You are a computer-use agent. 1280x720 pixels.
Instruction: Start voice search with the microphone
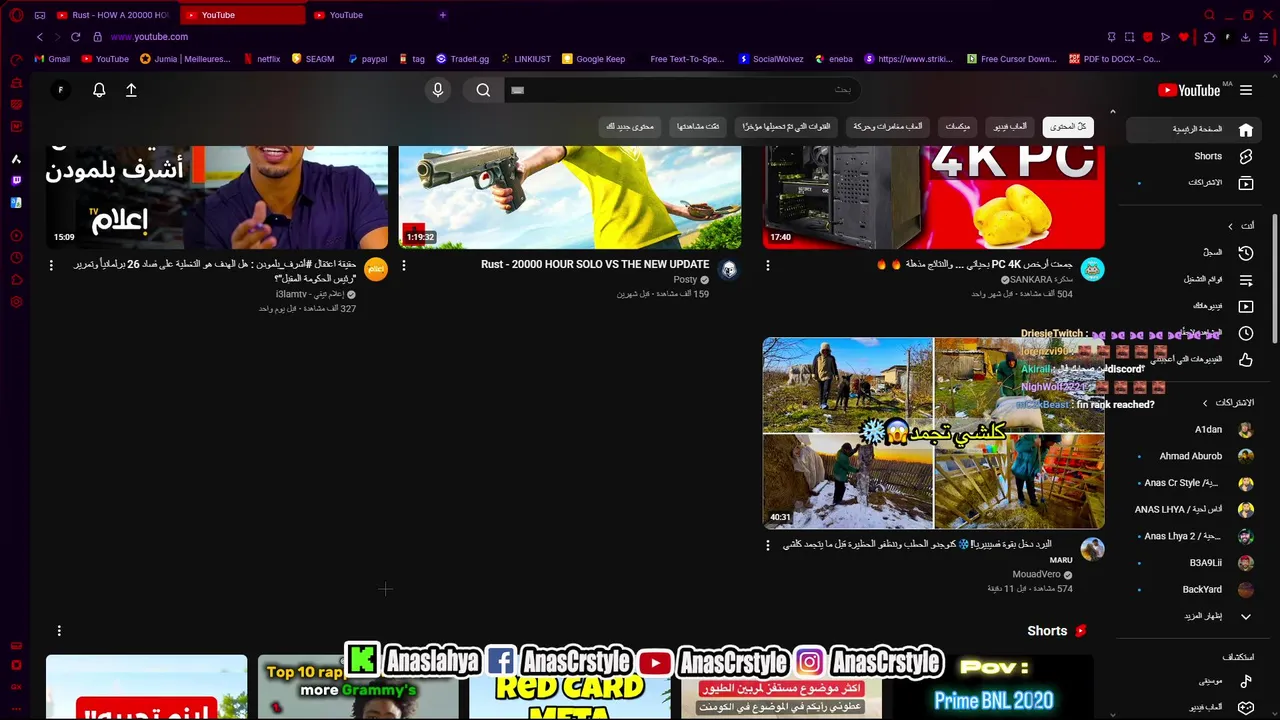coord(437,90)
